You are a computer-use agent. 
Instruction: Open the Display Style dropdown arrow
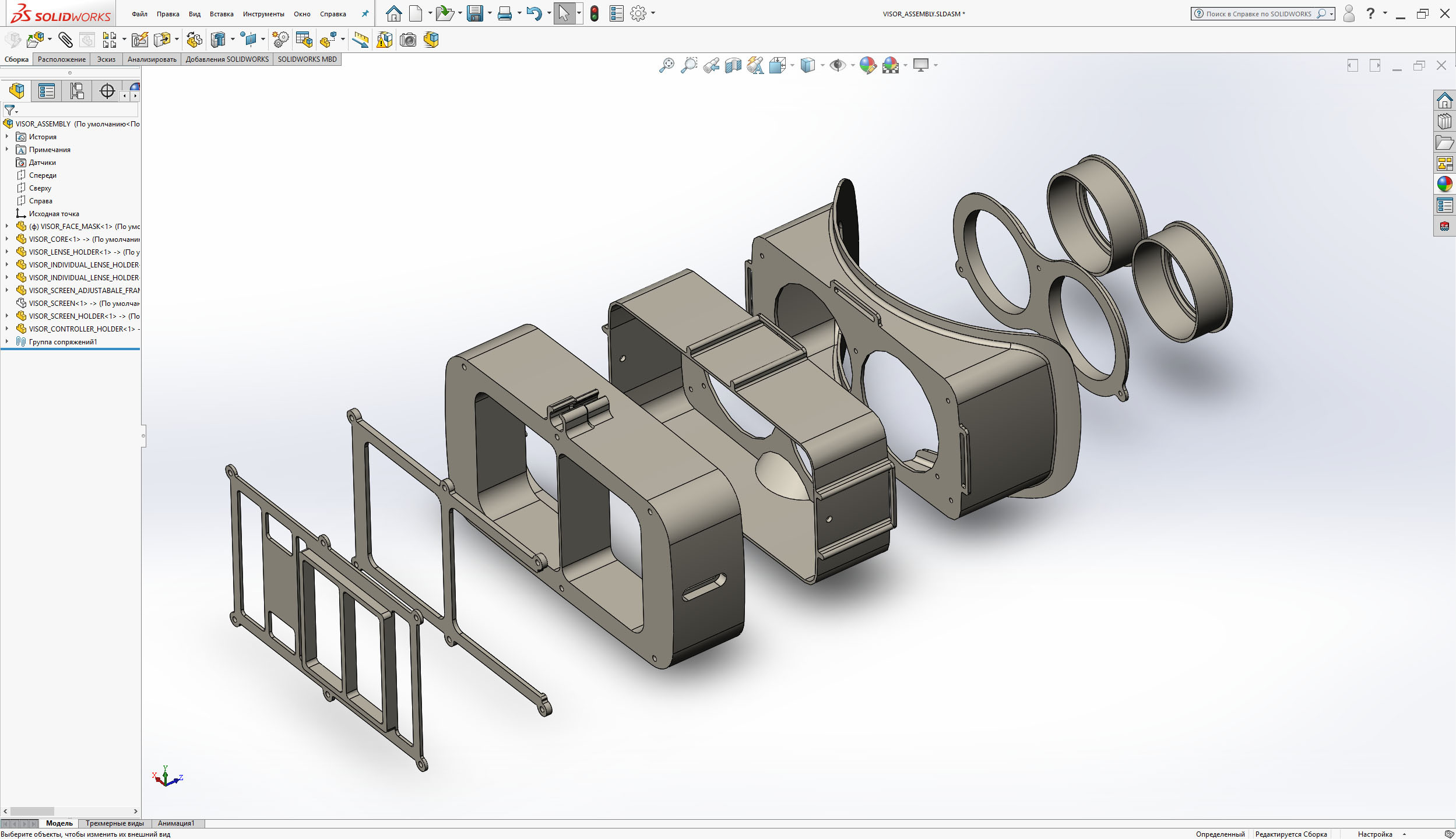click(822, 65)
